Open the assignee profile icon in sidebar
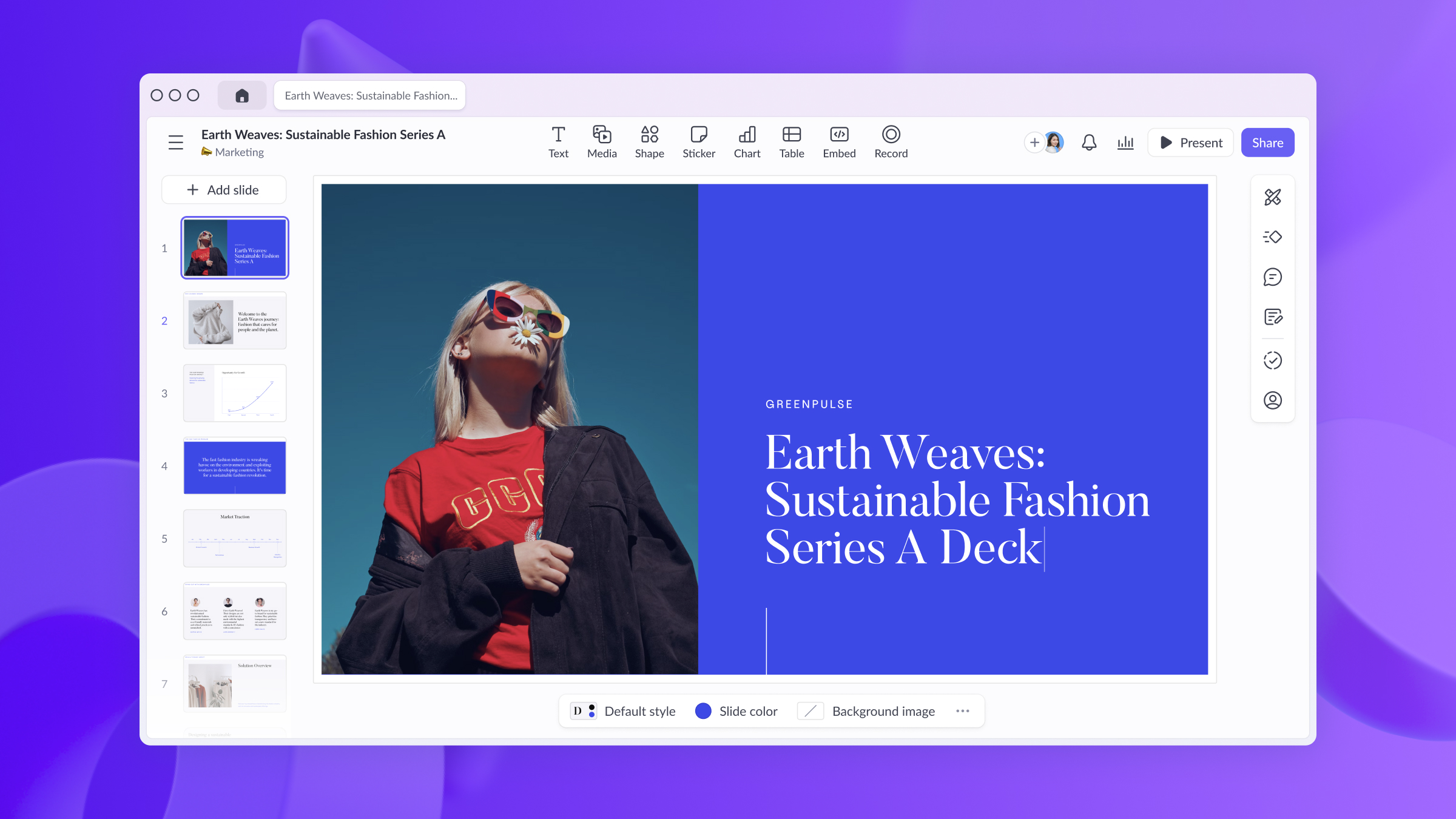The width and height of the screenshot is (1456, 819). (1273, 400)
